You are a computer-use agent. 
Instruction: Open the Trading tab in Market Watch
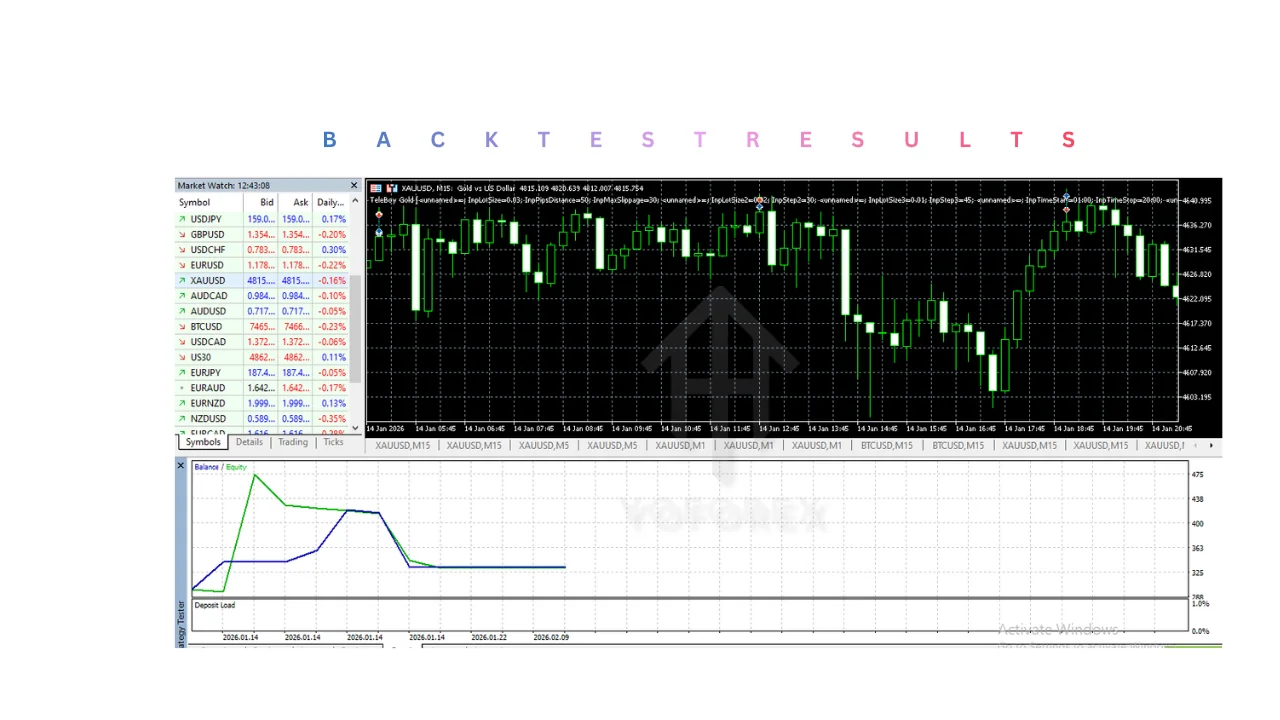coord(293,442)
